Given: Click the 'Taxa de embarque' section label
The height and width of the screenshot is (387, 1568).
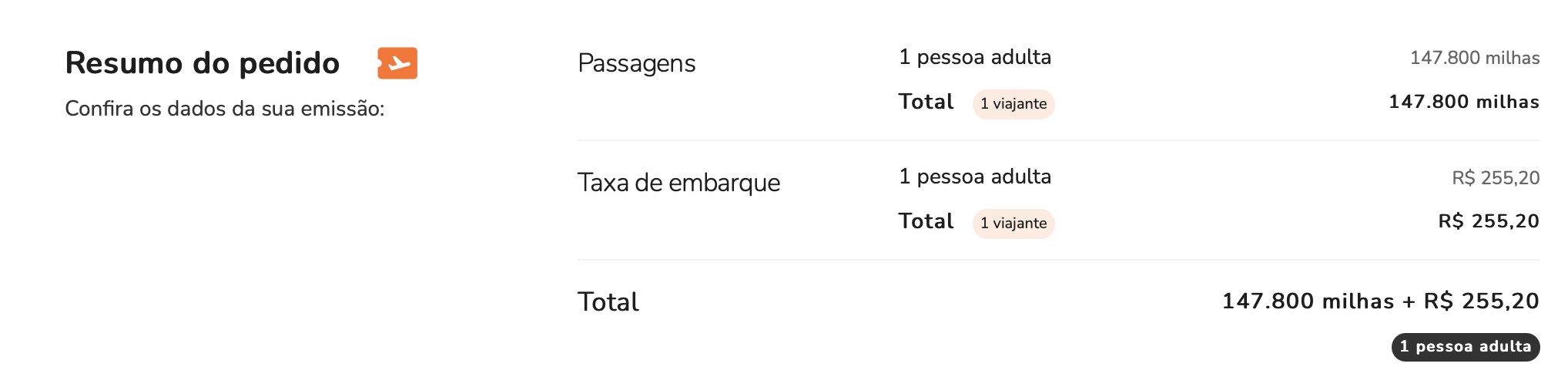Looking at the screenshot, I should [679, 183].
